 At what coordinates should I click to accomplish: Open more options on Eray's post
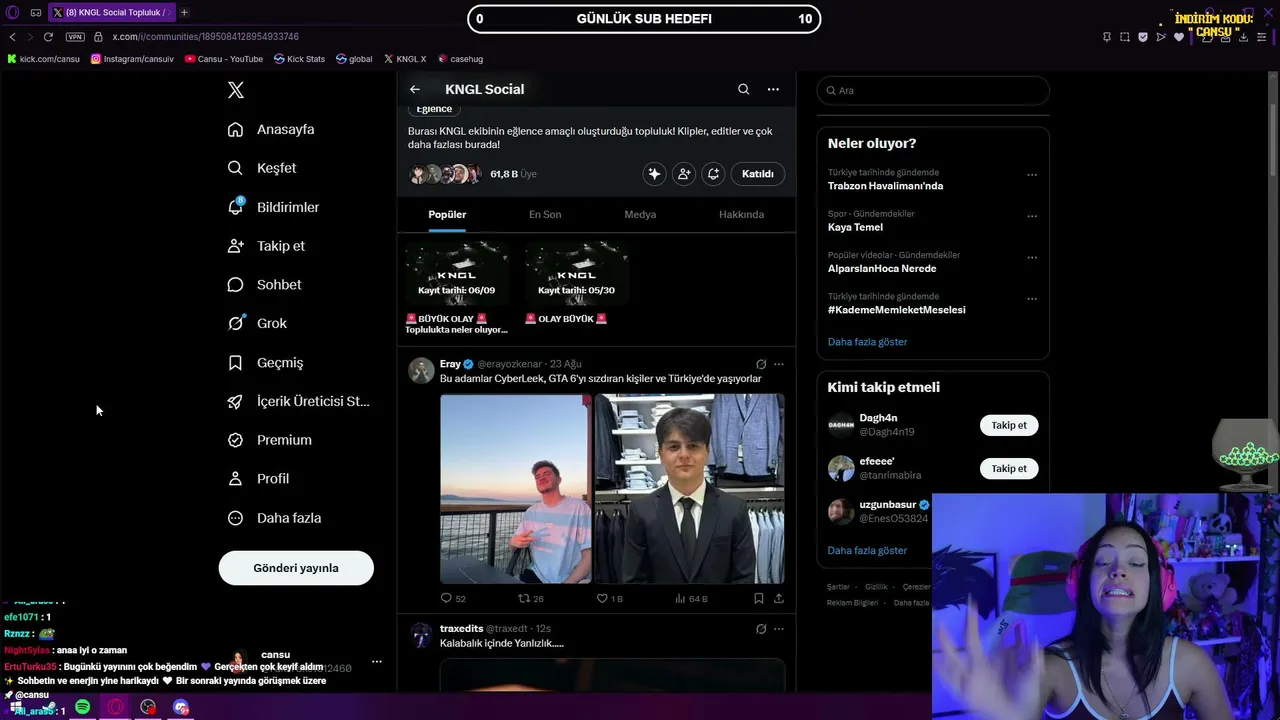tap(779, 364)
